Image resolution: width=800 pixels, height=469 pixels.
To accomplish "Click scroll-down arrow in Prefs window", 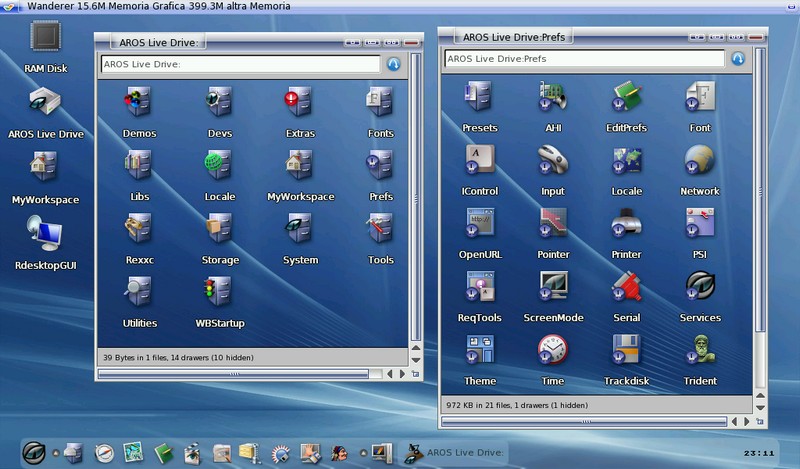I will [760, 408].
